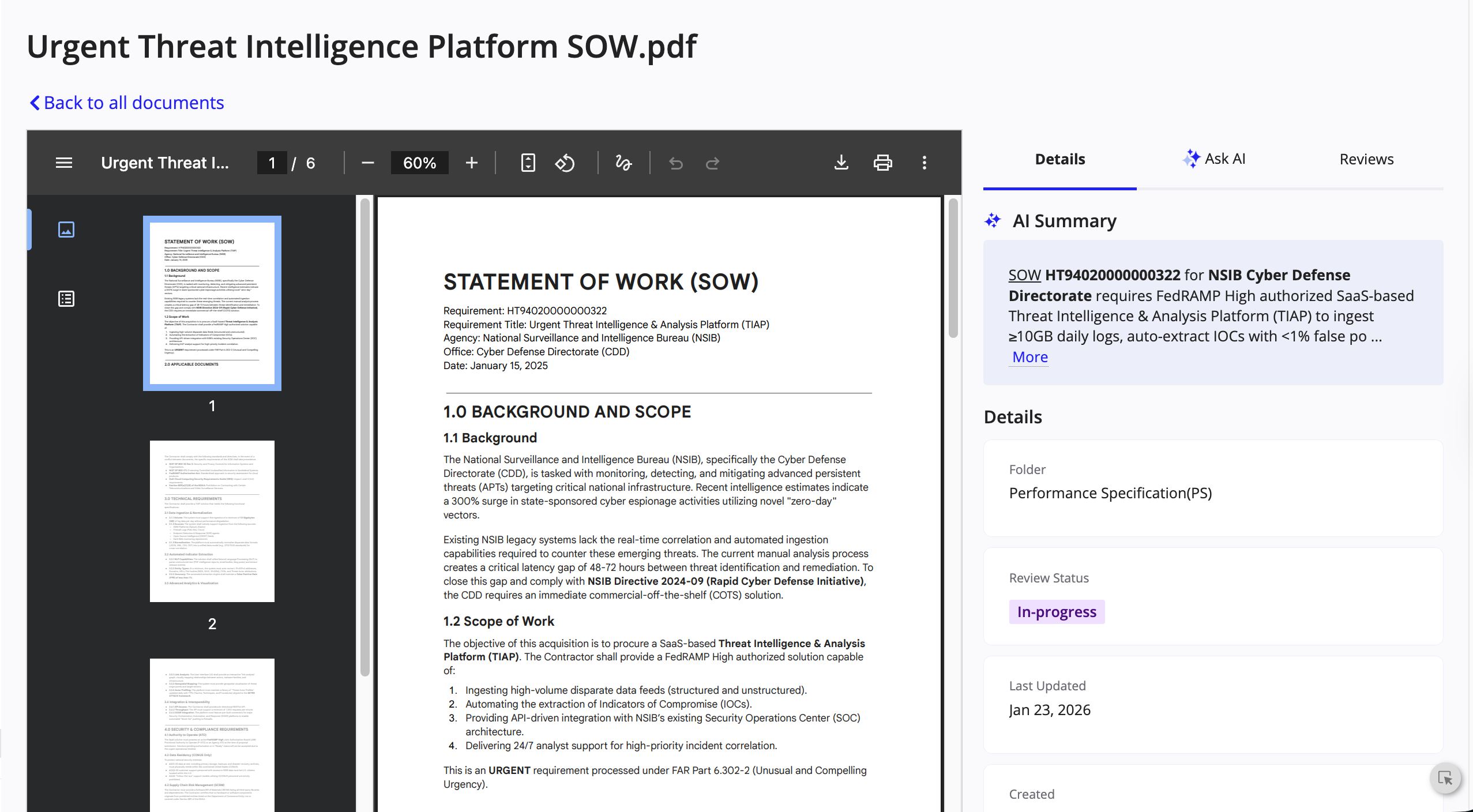Click the undo arrow icon

pos(676,163)
